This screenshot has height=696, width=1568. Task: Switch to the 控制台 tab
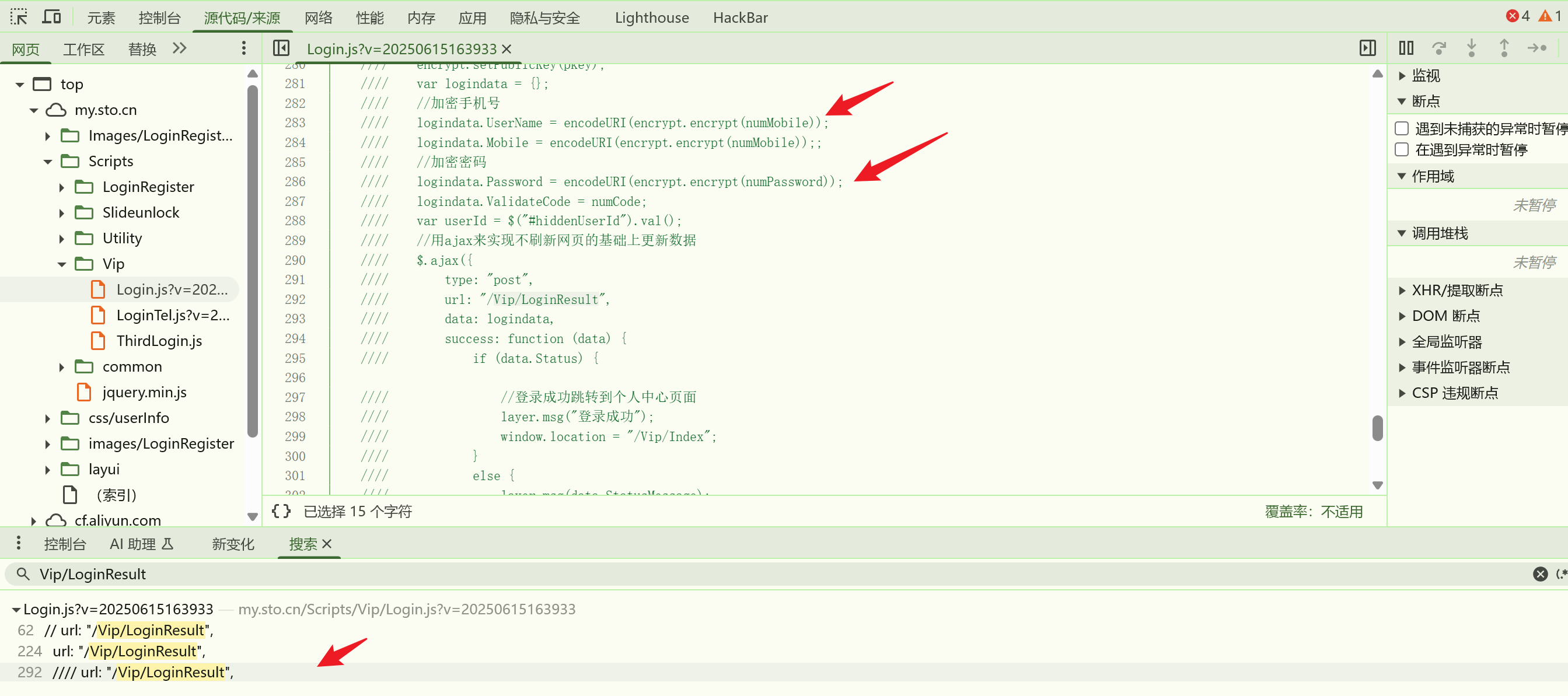[65, 544]
